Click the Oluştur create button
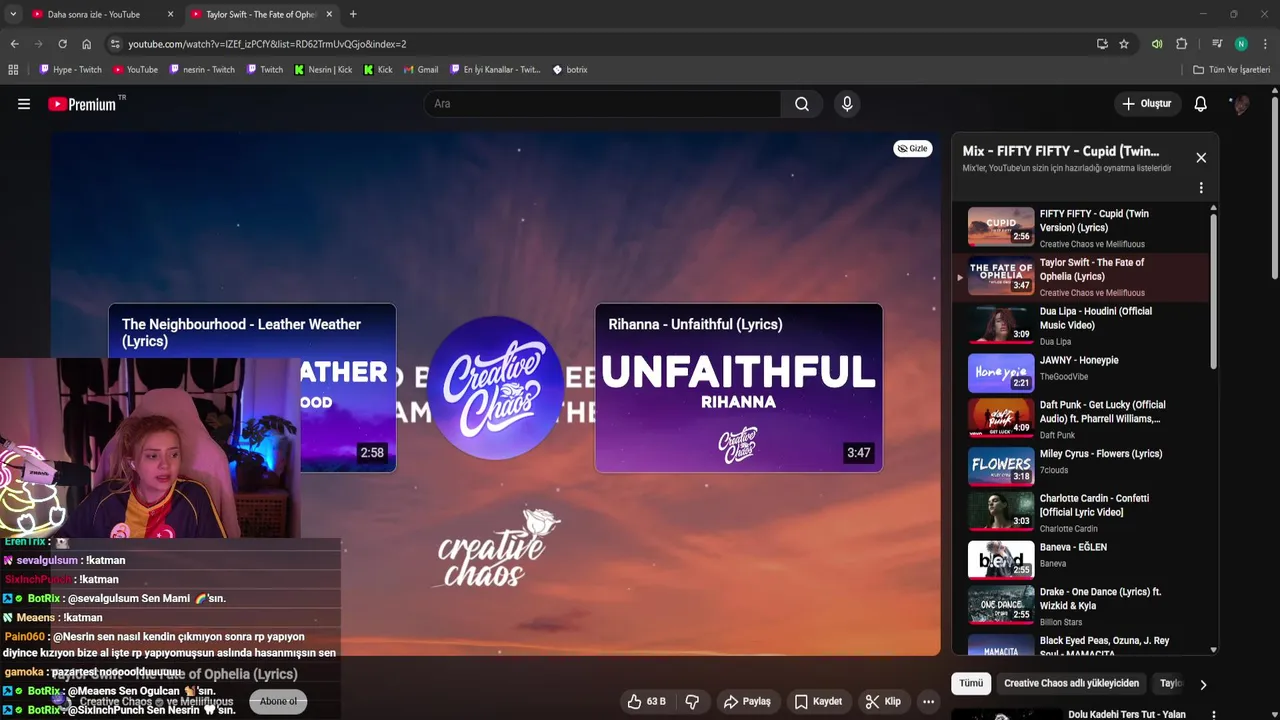Viewport: 1280px width, 720px height. [1146, 104]
